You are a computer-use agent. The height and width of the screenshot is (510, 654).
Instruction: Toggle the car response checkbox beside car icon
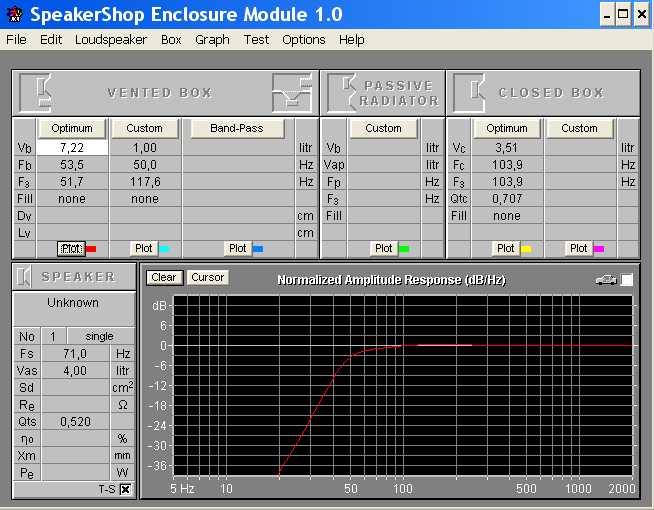pos(626,280)
